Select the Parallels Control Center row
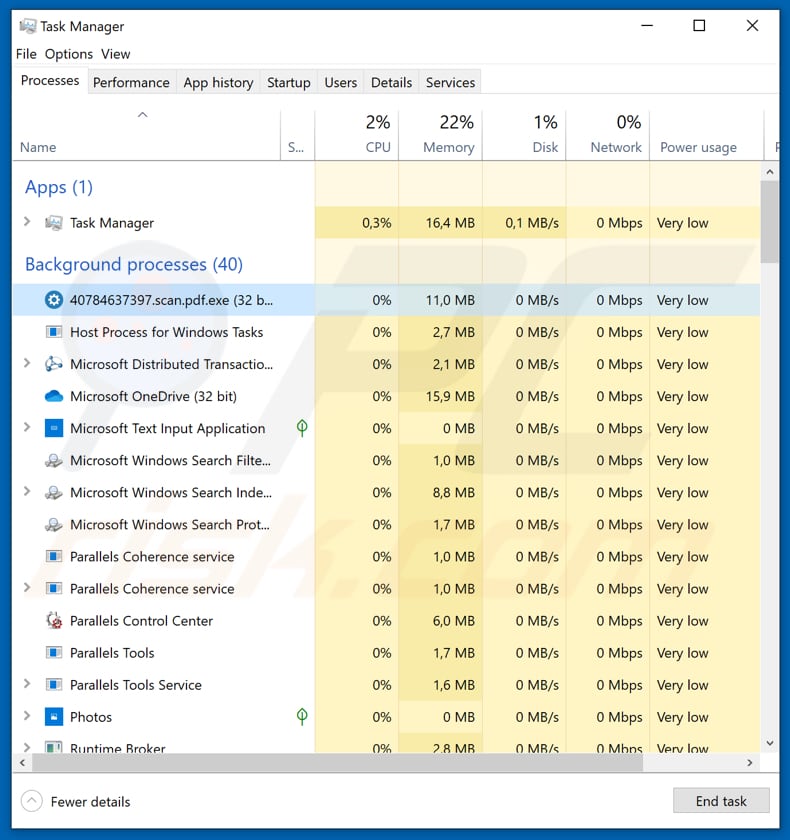This screenshot has height=840, width=790. (x=386, y=621)
